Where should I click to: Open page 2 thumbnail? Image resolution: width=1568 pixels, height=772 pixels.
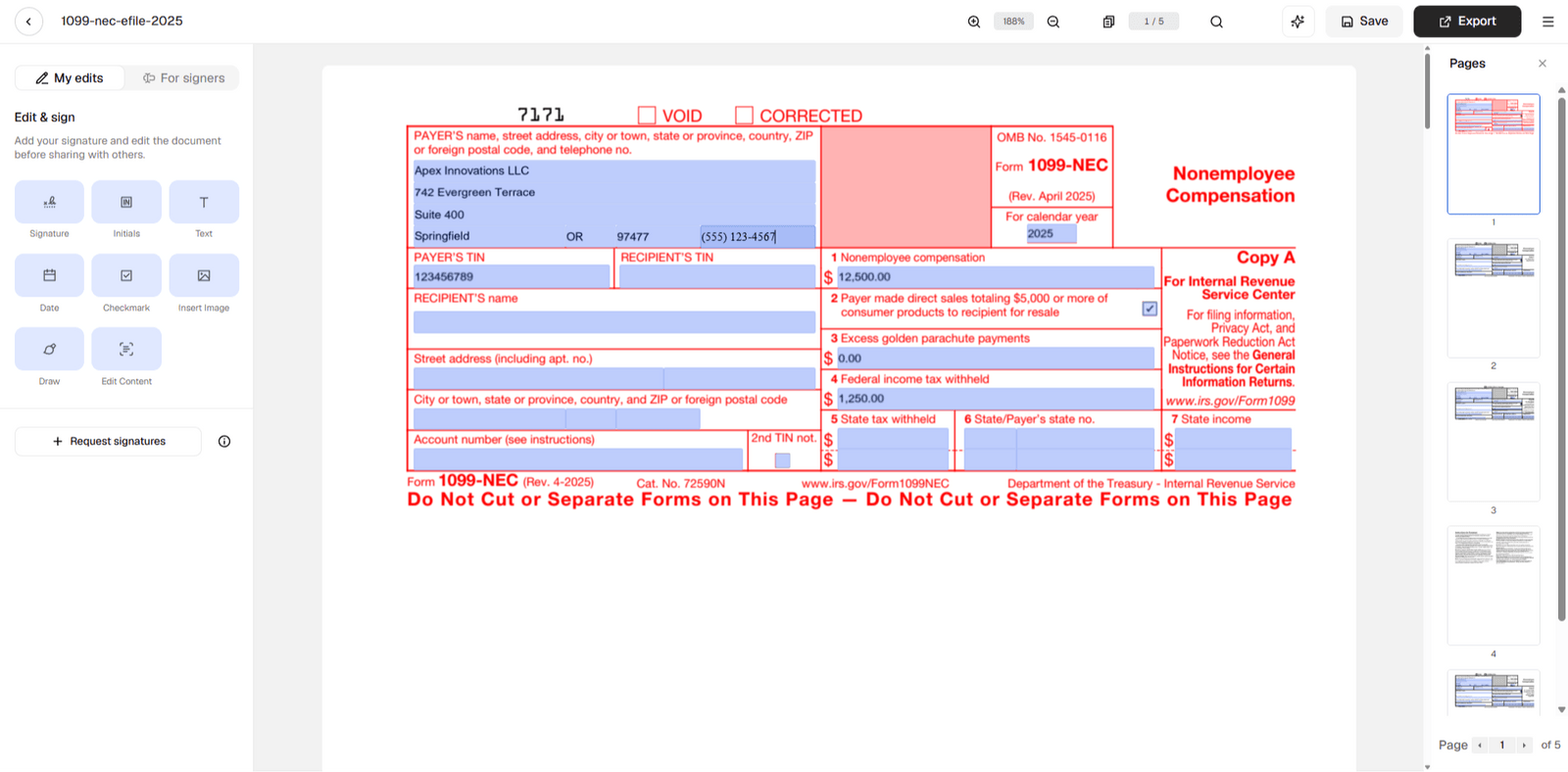pos(1494,298)
